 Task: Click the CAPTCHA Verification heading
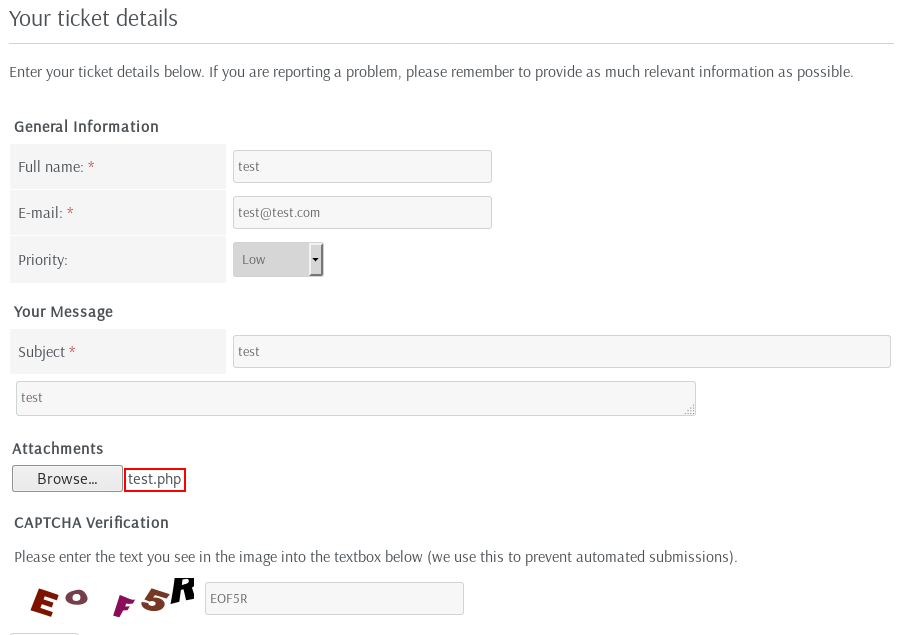91,523
